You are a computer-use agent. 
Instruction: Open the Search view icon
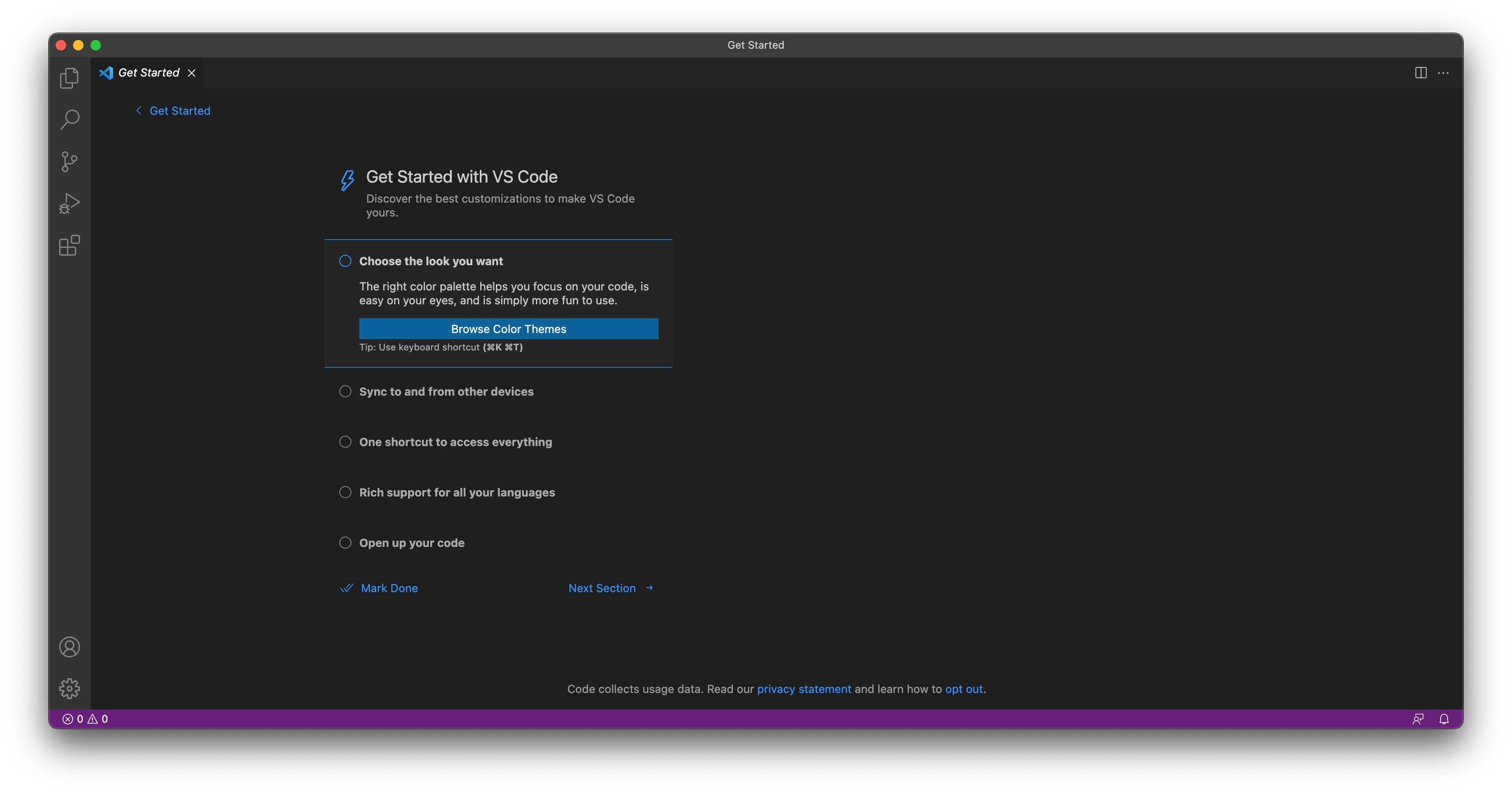point(69,120)
